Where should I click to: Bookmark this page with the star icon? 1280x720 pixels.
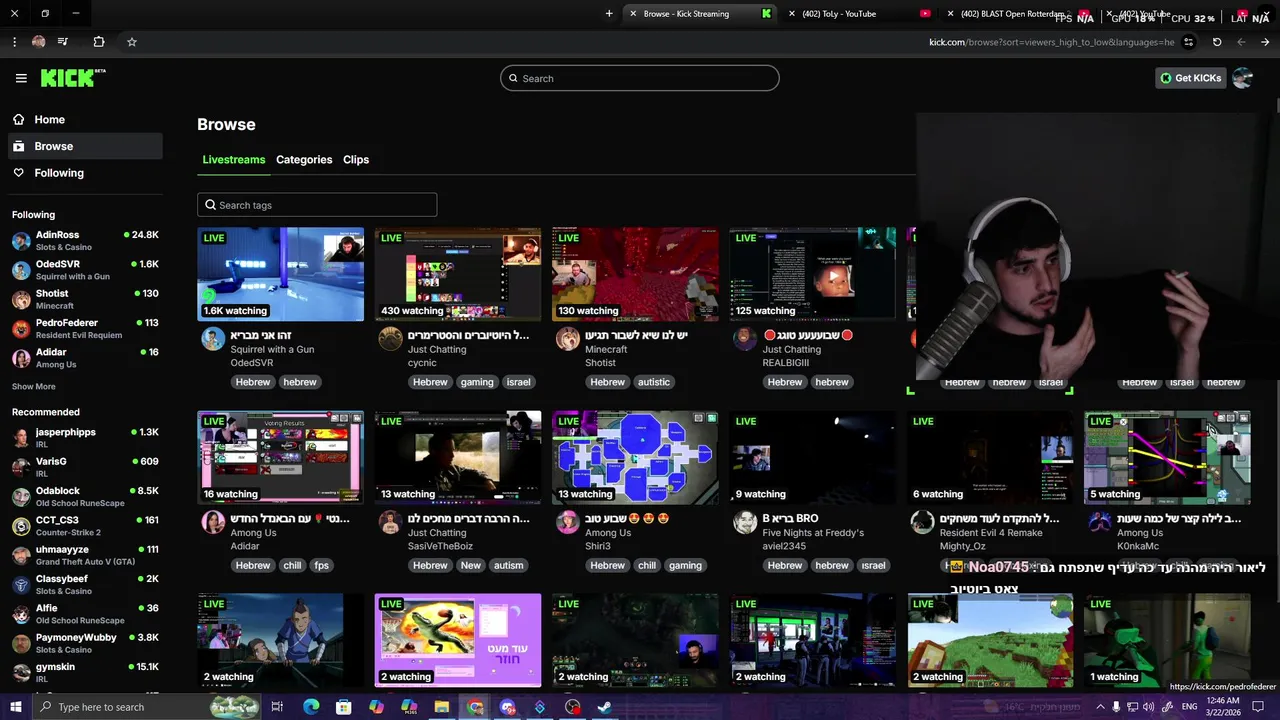click(131, 42)
